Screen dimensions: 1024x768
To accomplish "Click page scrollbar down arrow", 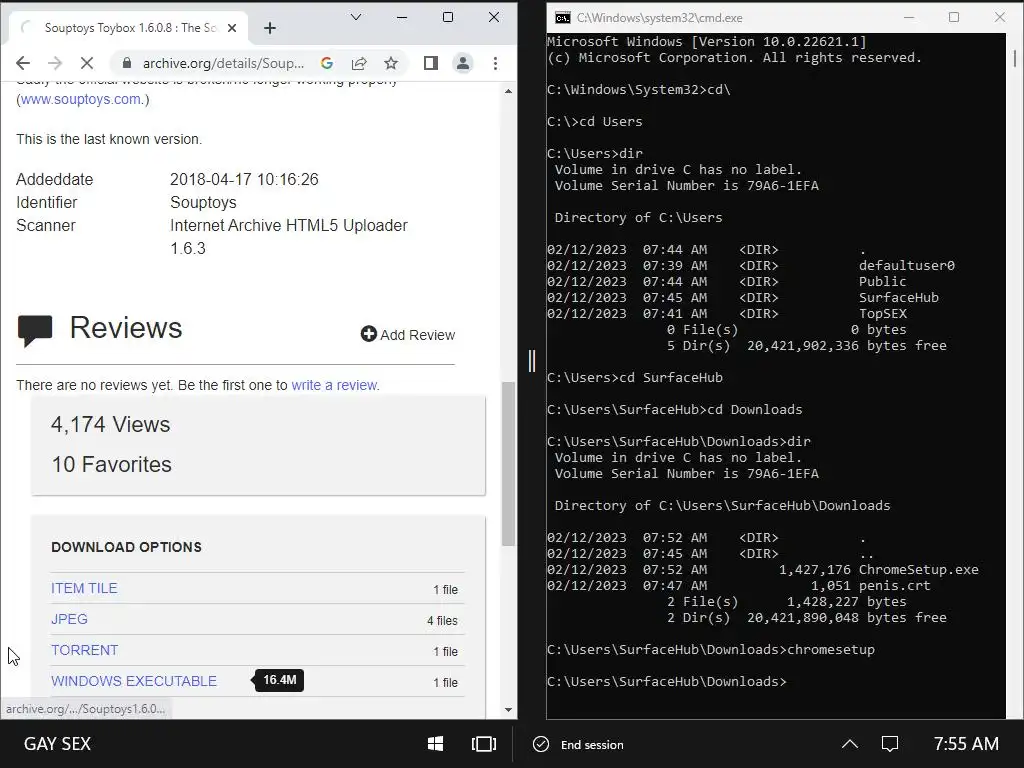I will [x=508, y=710].
